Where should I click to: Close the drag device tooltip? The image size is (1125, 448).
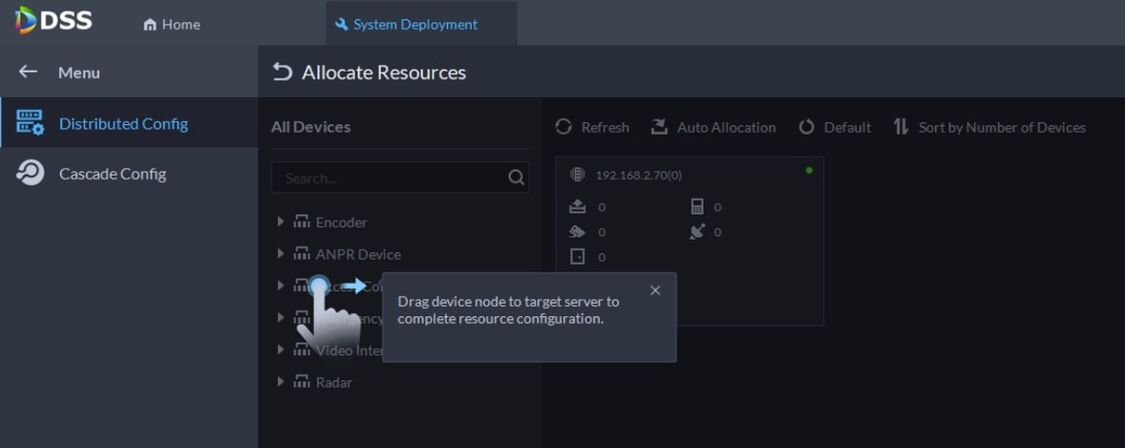click(655, 291)
